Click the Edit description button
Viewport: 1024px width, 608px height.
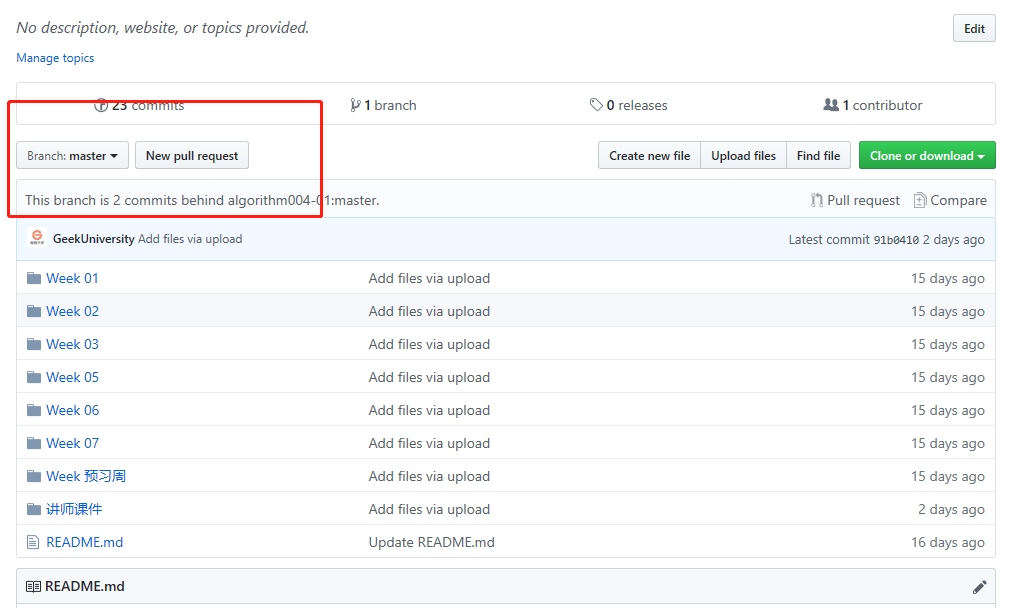coord(974,29)
